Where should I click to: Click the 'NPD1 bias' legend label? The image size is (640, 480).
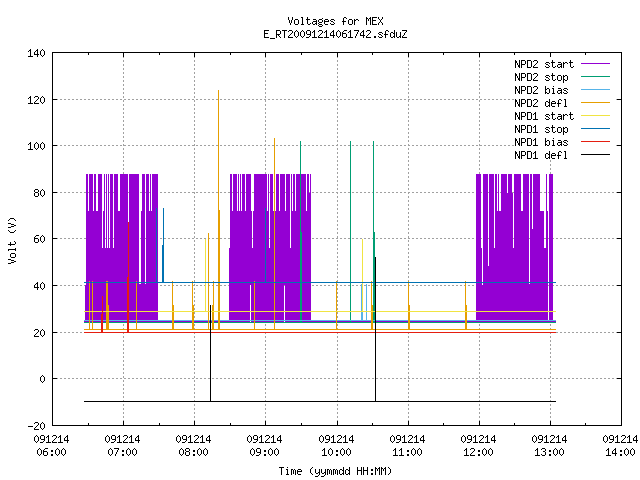click(x=541, y=142)
